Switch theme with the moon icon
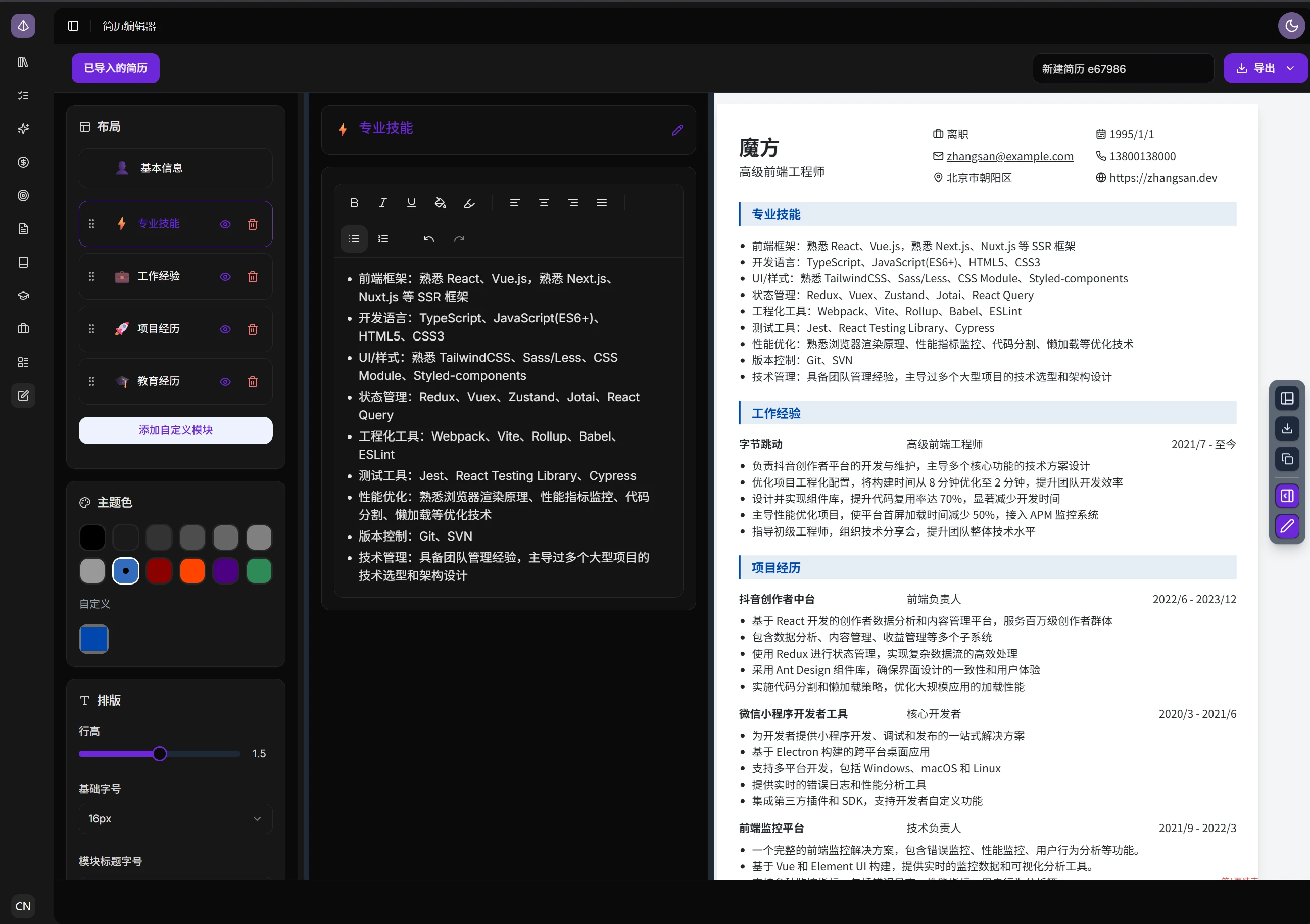This screenshot has width=1310, height=924. (1291, 26)
